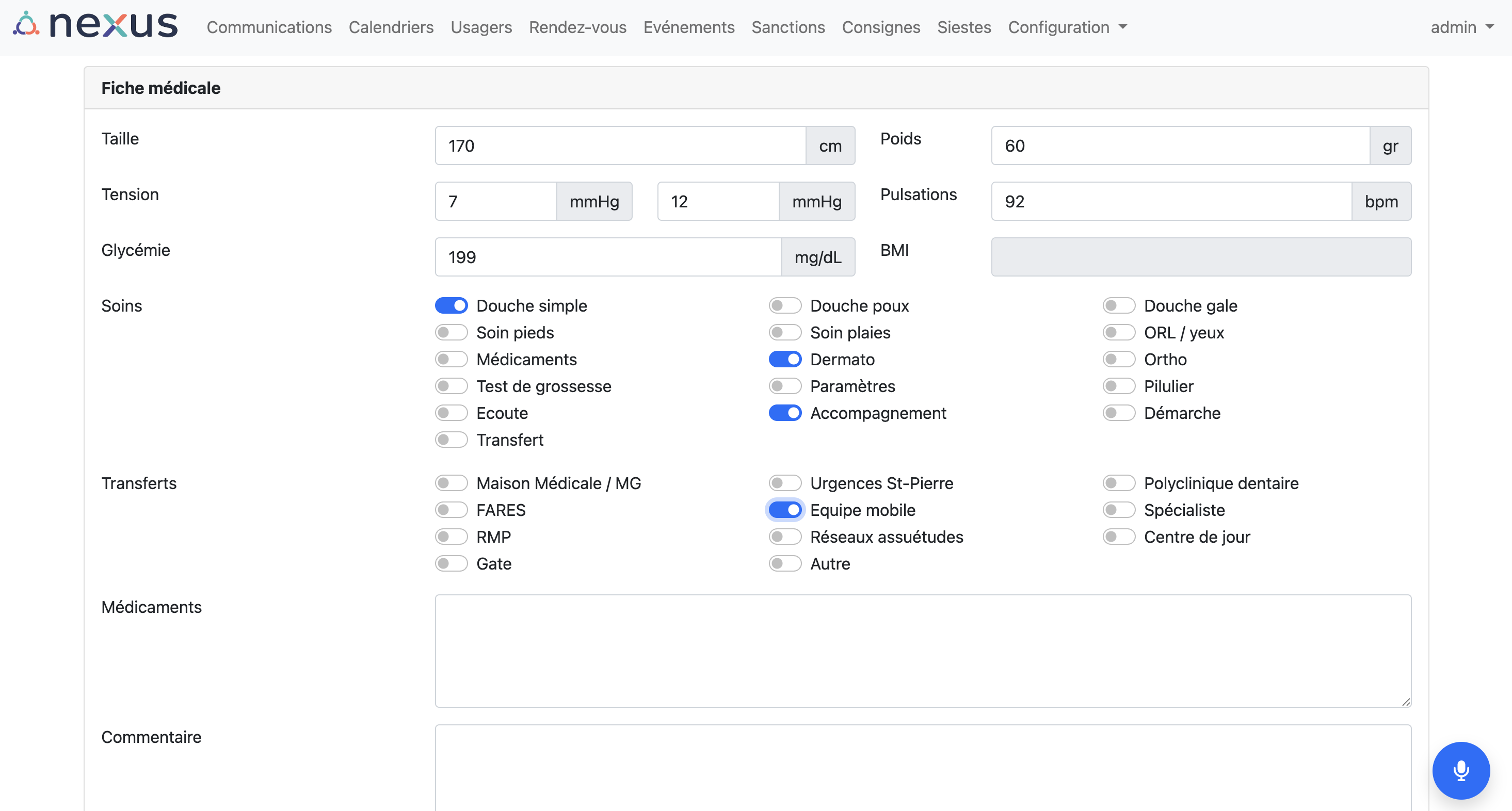Focus the Médicaments text area

(923, 651)
